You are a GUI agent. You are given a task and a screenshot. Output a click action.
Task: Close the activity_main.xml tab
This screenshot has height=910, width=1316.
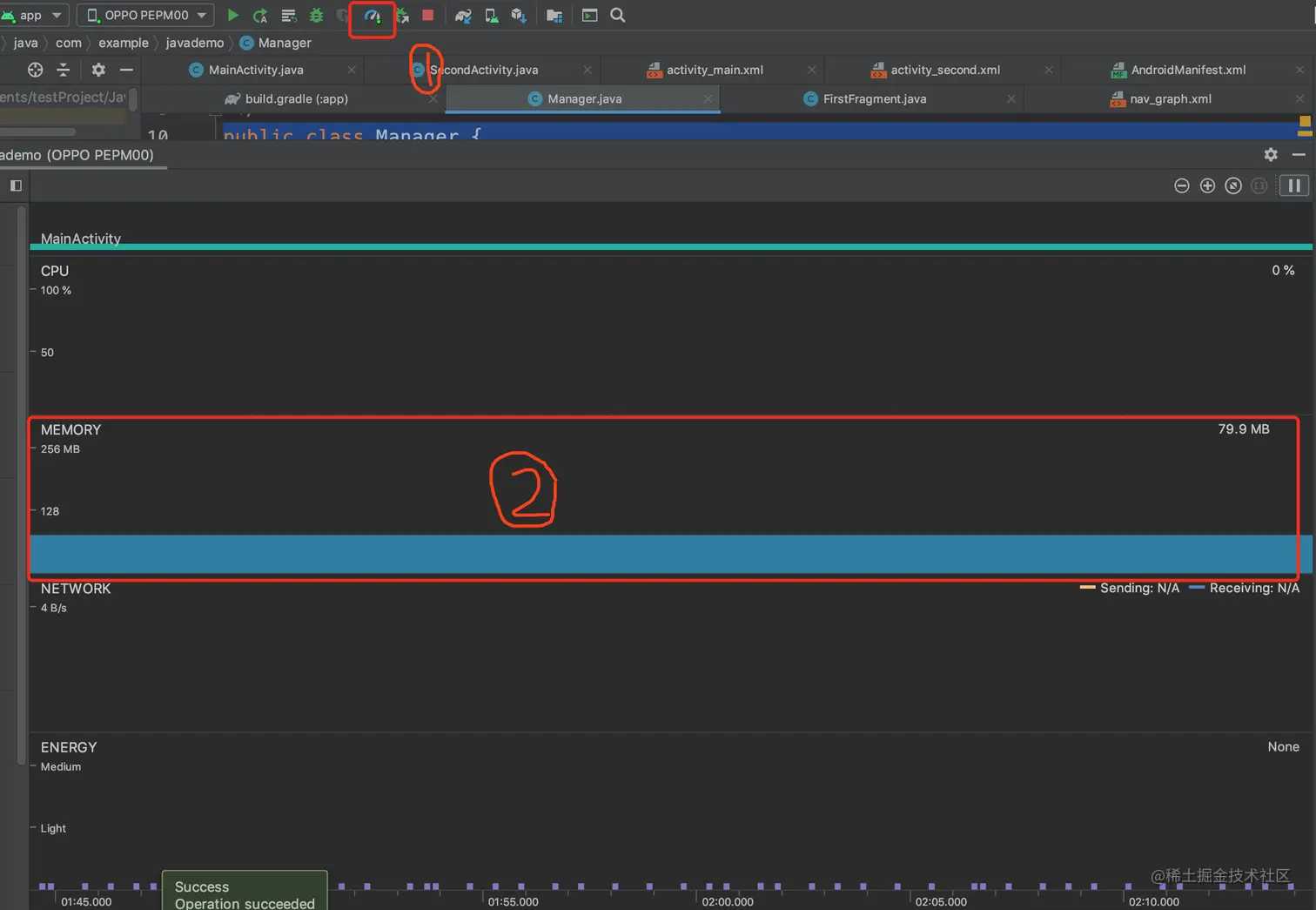point(812,70)
